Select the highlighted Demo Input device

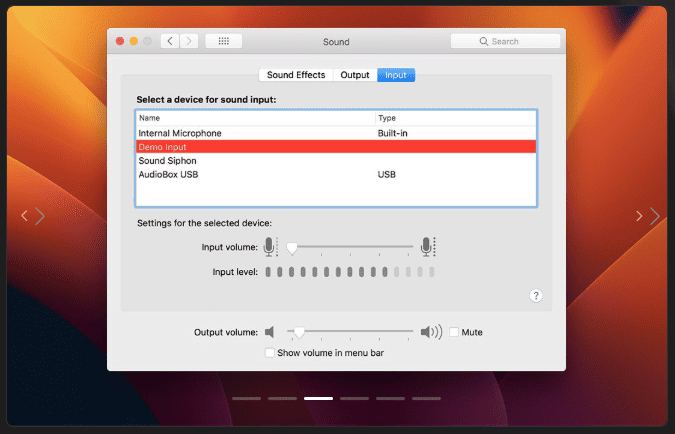336,147
